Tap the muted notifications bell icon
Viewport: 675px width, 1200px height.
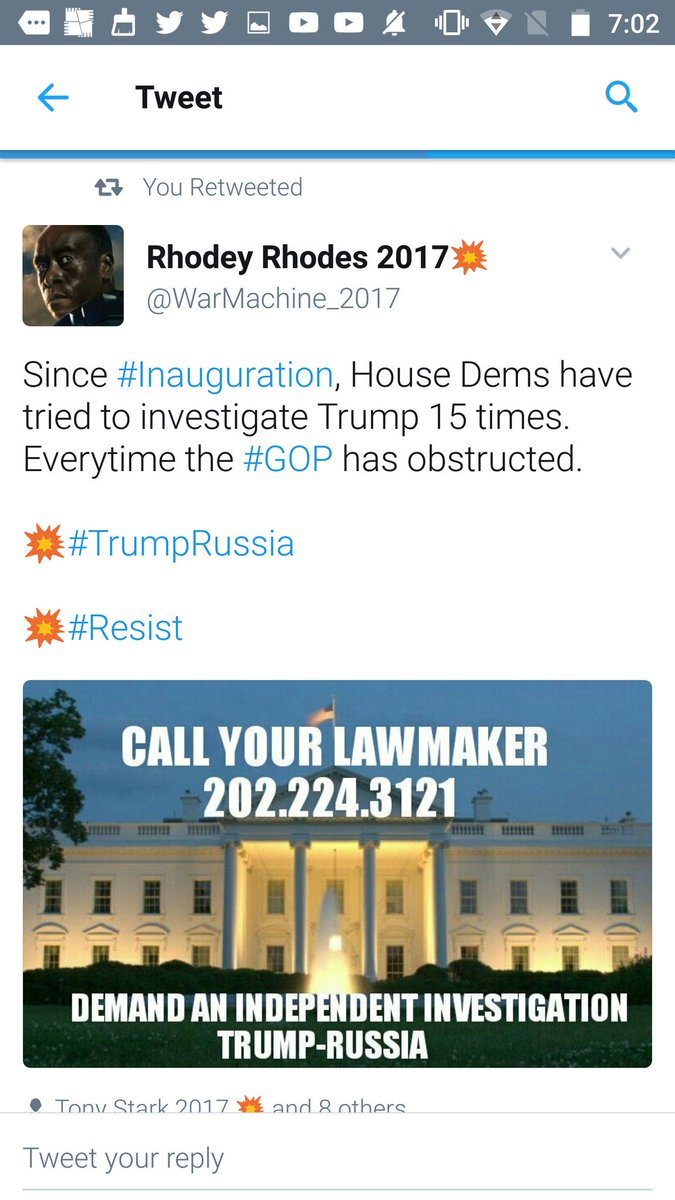coord(394,22)
